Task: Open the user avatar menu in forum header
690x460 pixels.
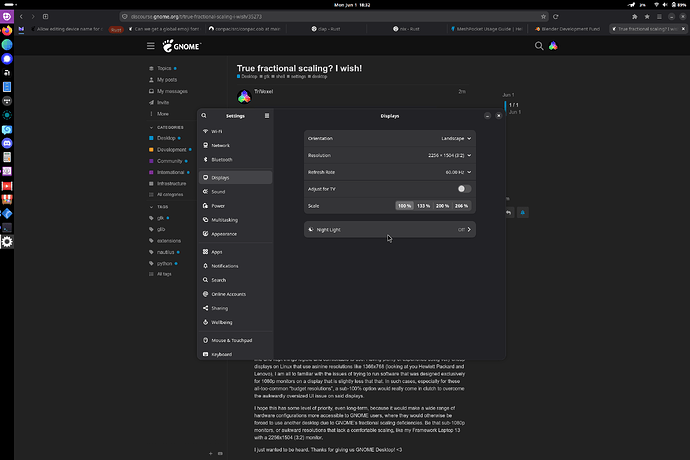Action: (x=553, y=46)
